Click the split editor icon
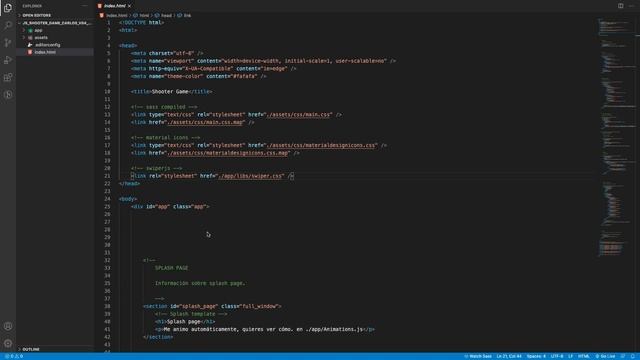This screenshot has height=360, width=640. pyautogui.click(x=620, y=6)
